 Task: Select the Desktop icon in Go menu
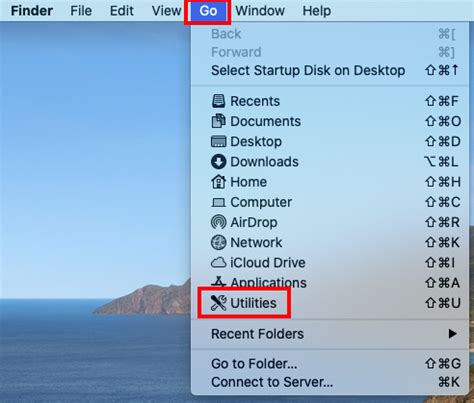coord(219,141)
